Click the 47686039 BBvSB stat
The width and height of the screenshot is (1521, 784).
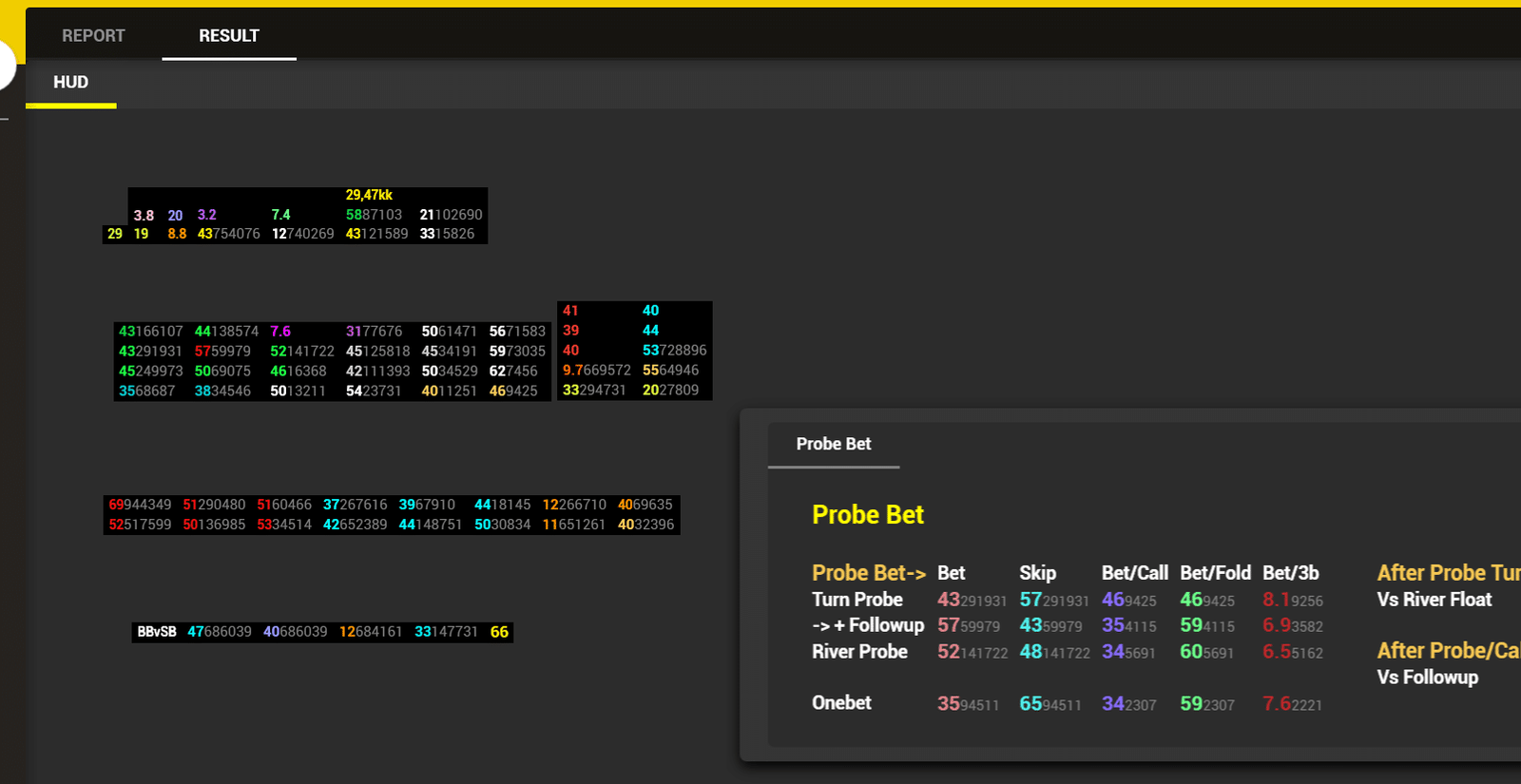coord(220,632)
